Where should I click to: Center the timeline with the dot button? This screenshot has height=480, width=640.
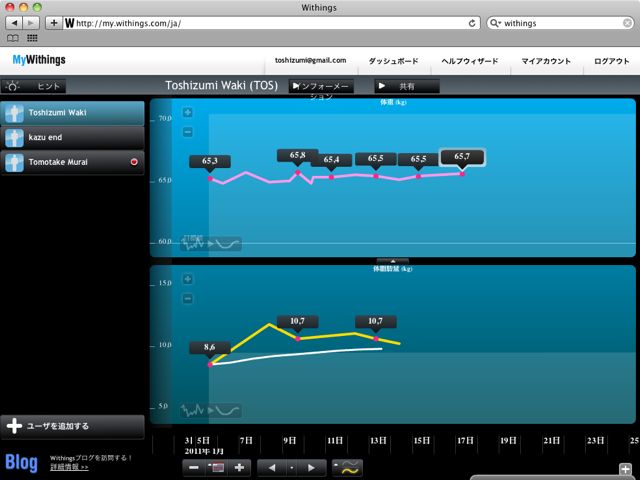point(291,468)
